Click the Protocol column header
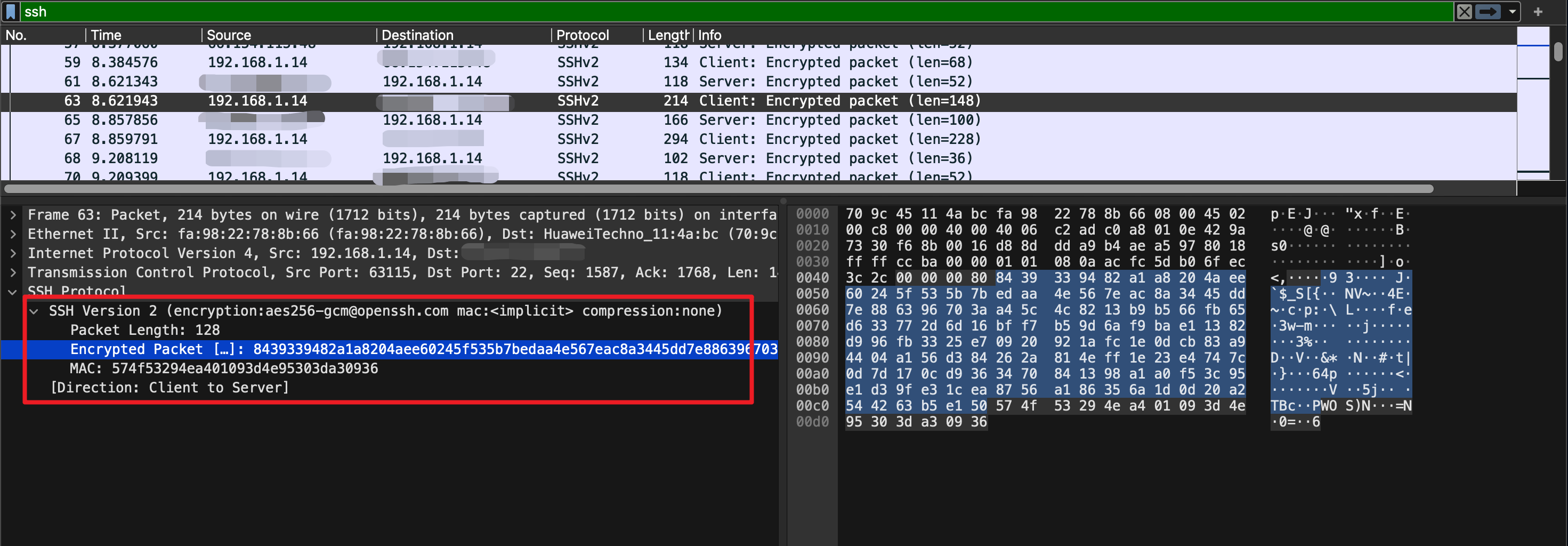The width and height of the screenshot is (1568, 546). click(596, 35)
